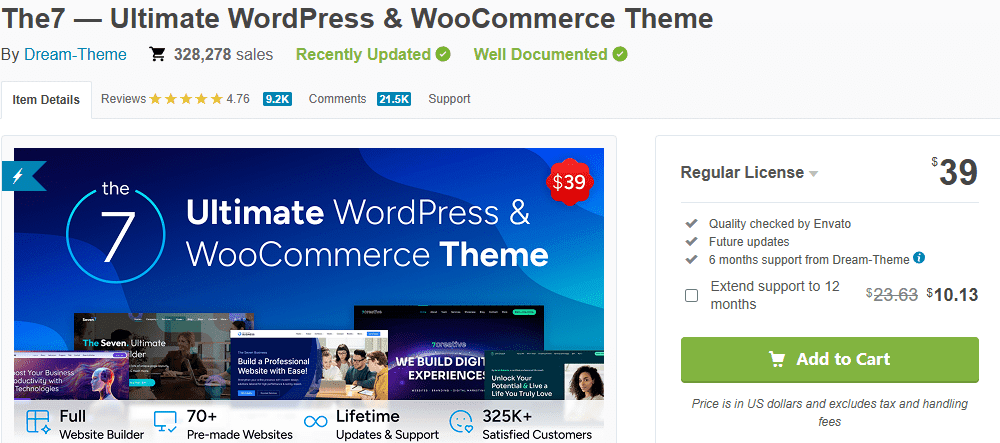Visit the Dream-Theme author link
1000x443 pixels.
pyautogui.click(x=75, y=54)
